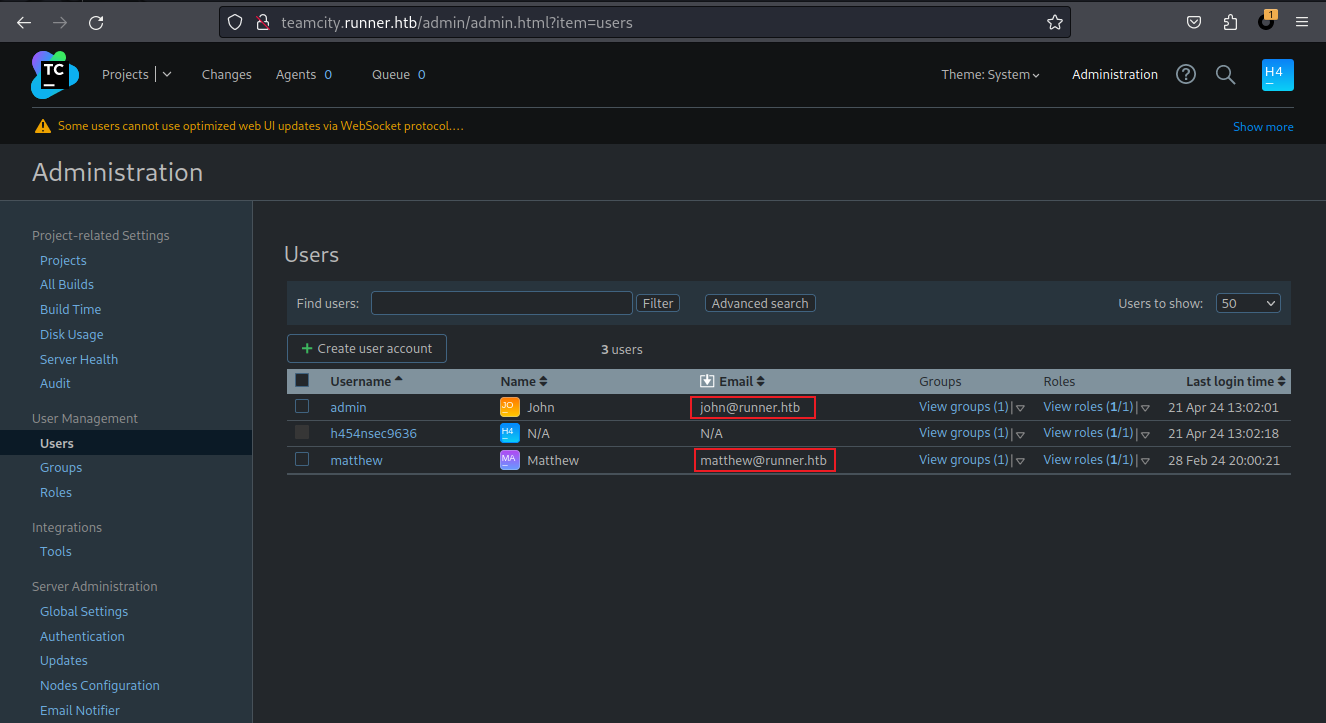1326x723 pixels.
Task: Bookmark this page with star icon
Action: coord(1054,22)
